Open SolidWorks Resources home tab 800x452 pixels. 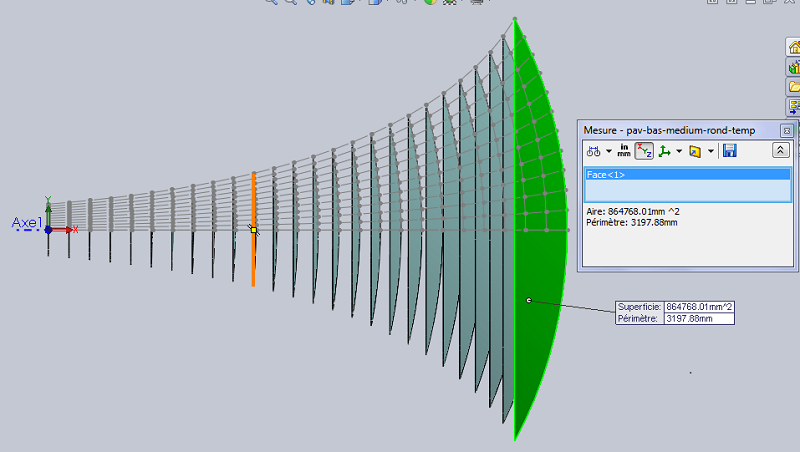click(x=793, y=47)
